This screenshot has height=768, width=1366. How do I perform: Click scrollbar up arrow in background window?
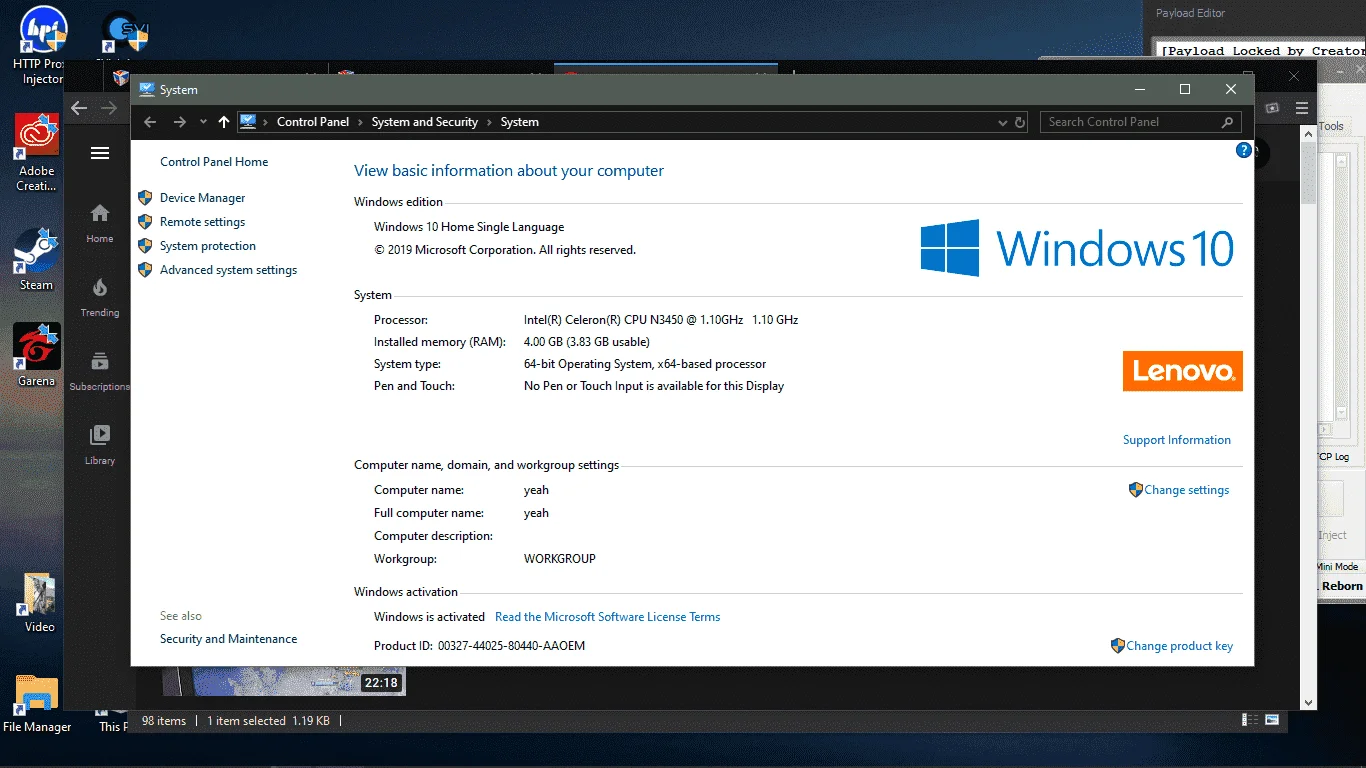pyautogui.click(x=1308, y=132)
